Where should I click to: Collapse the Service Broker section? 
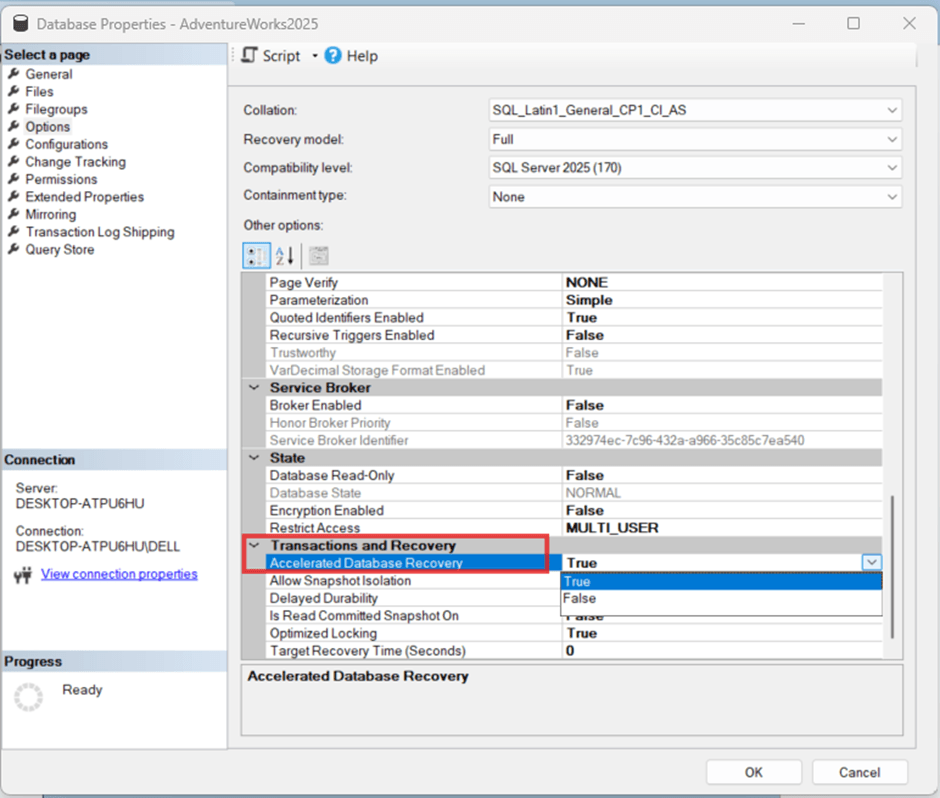pyautogui.click(x=254, y=388)
